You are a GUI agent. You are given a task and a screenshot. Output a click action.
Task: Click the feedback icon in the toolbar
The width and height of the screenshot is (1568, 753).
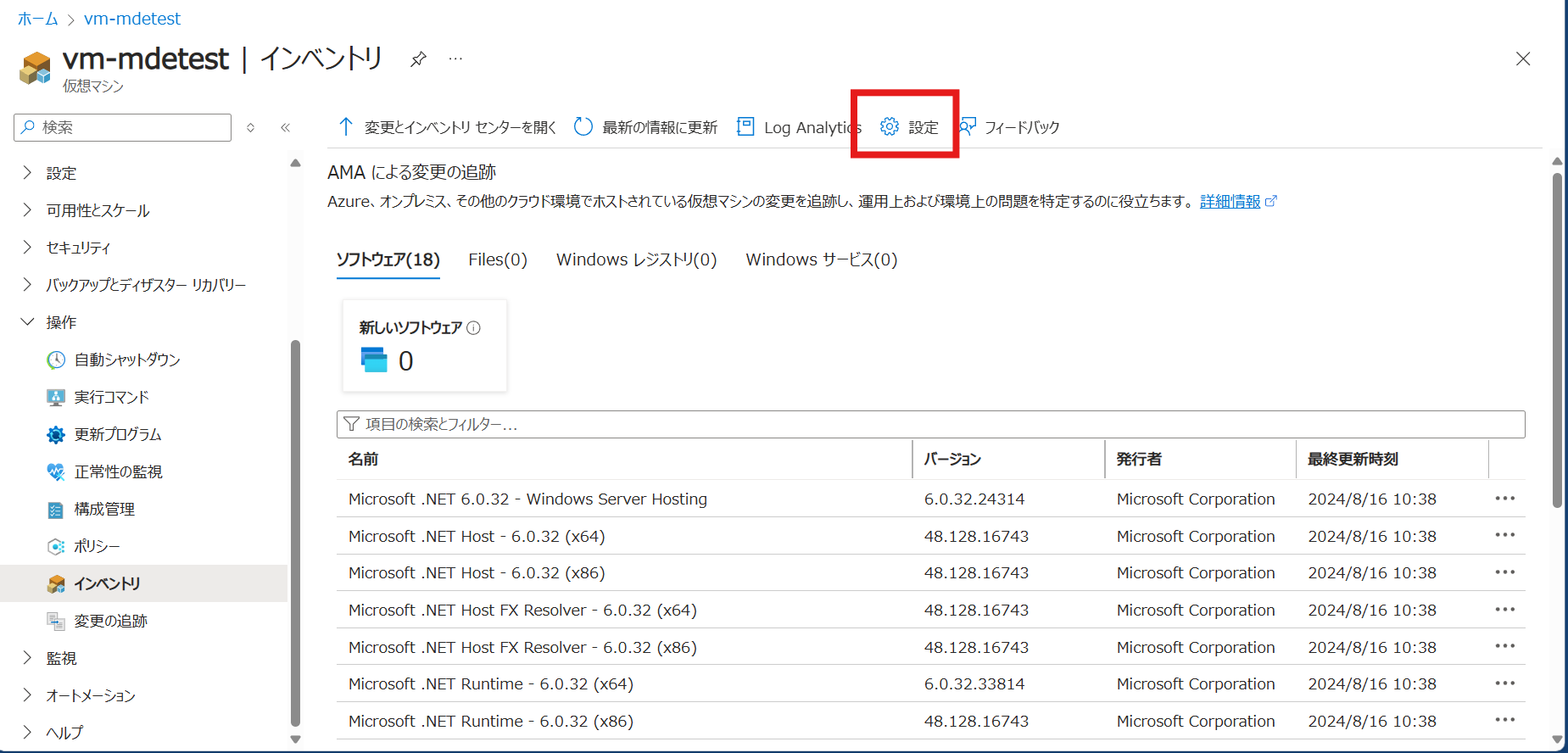[968, 127]
